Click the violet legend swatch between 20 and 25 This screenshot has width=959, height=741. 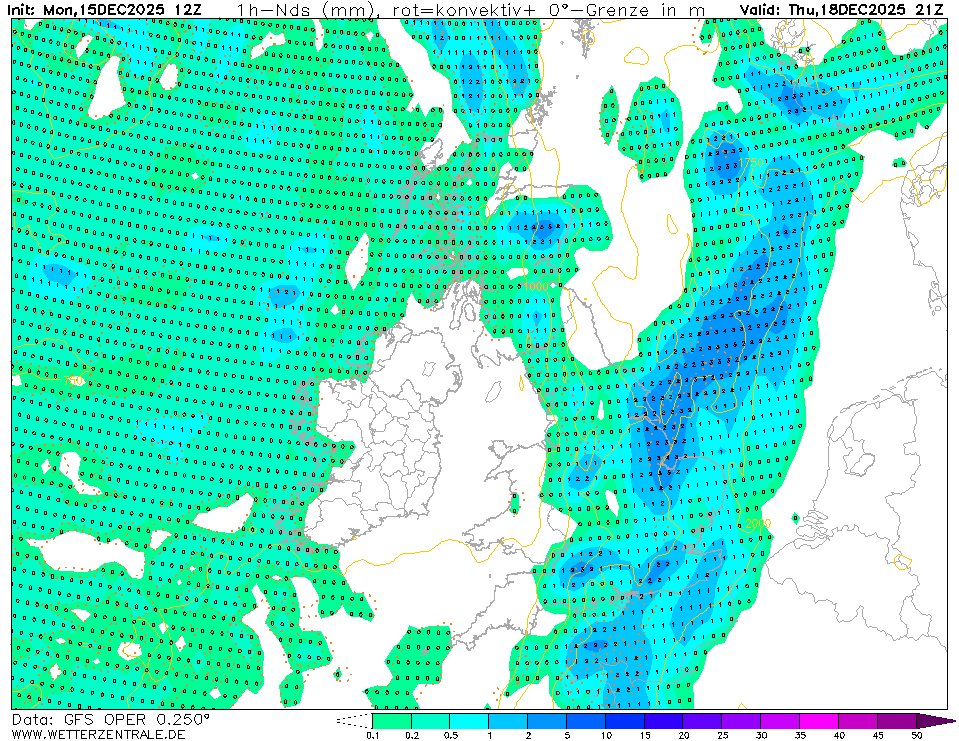(x=703, y=720)
